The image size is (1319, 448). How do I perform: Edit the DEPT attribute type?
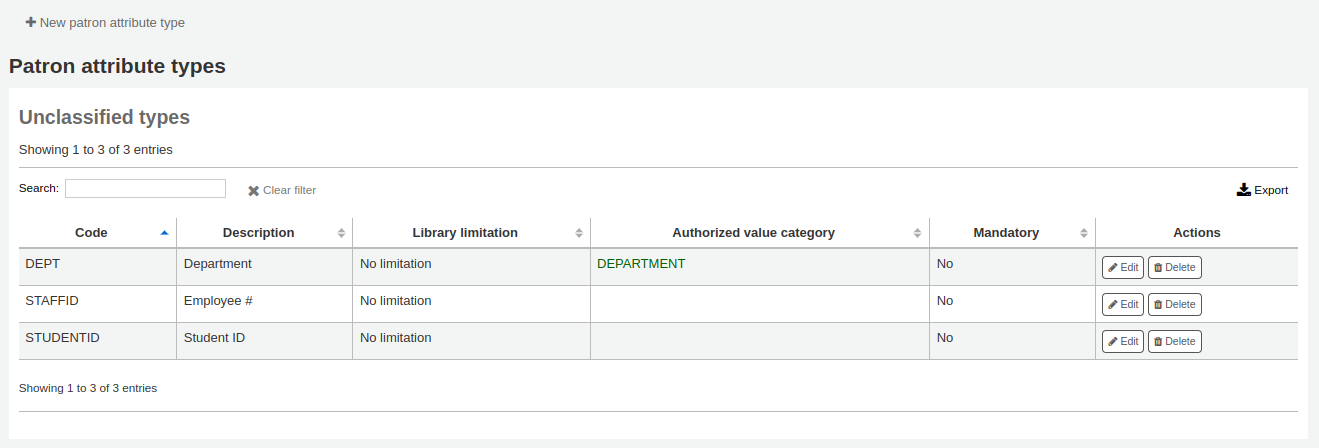tap(1123, 267)
